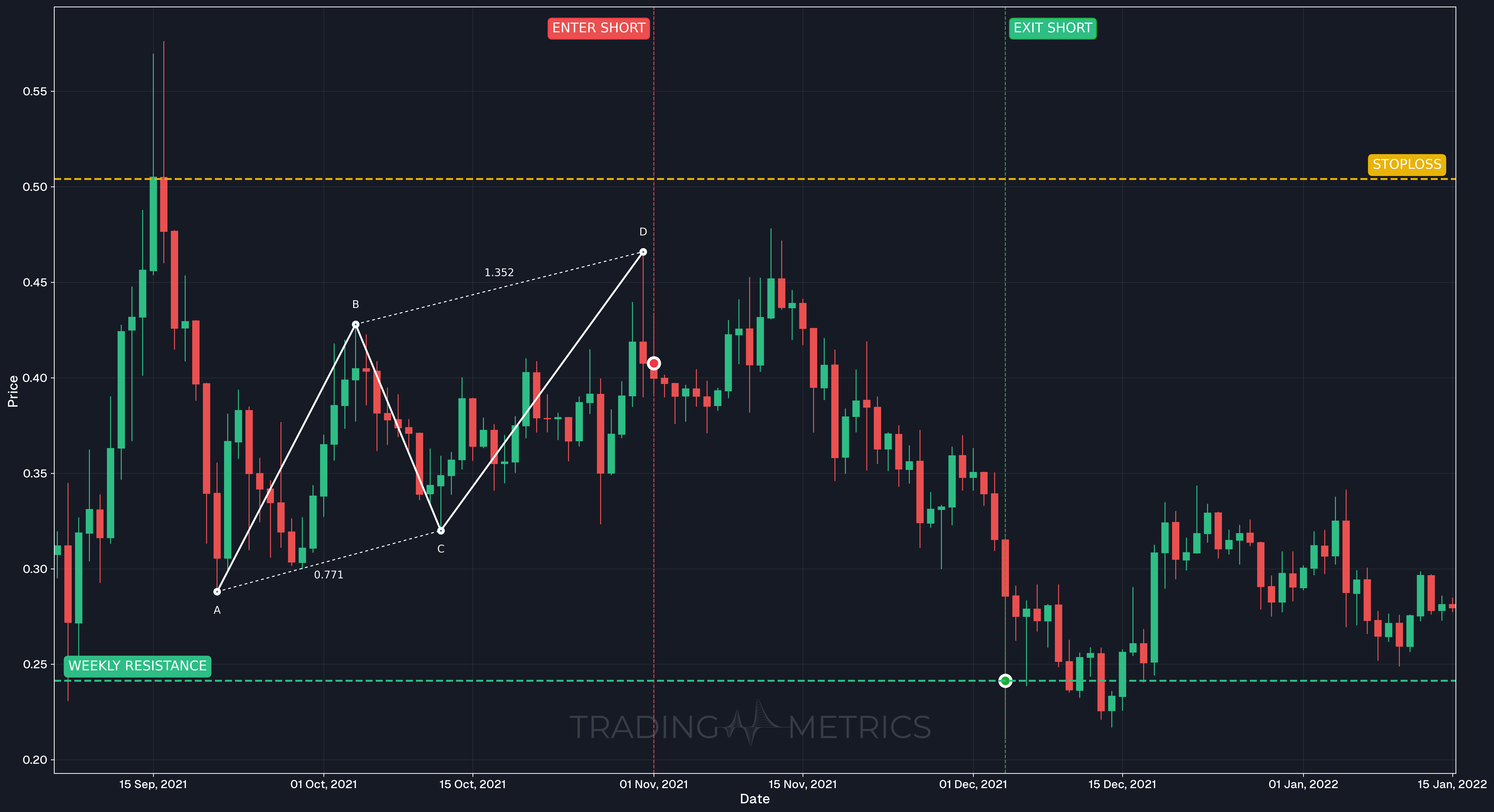Click the 0.50 price axis label
This screenshot has width=1494, height=812.
[35, 187]
